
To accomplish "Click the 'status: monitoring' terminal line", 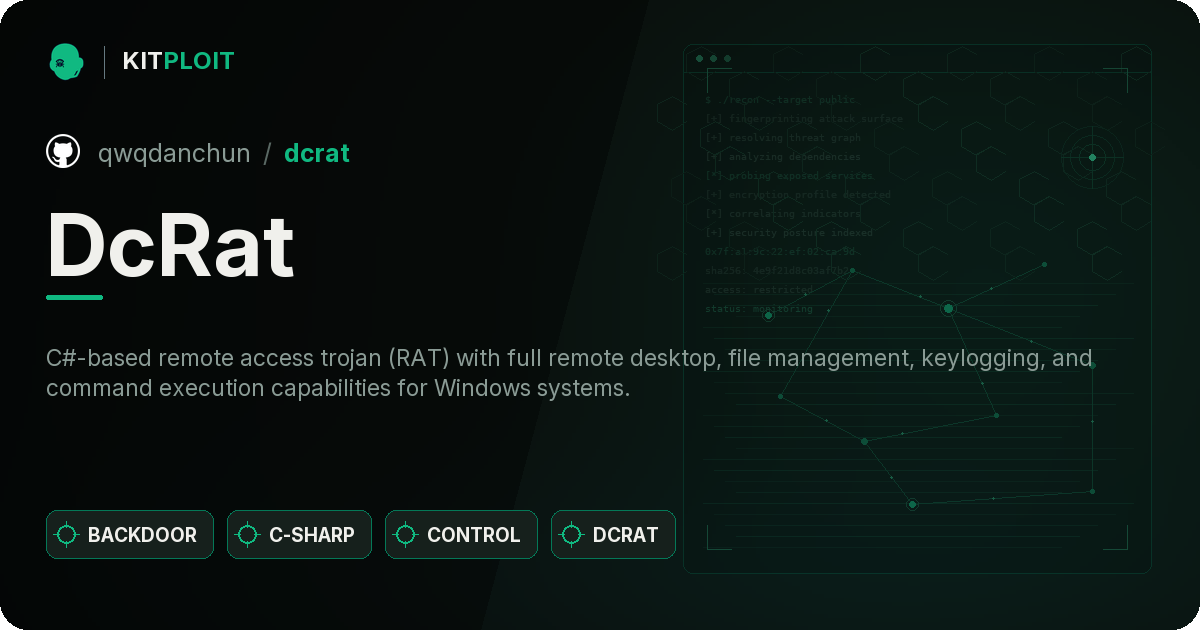I will pyautogui.click(x=759, y=309).
